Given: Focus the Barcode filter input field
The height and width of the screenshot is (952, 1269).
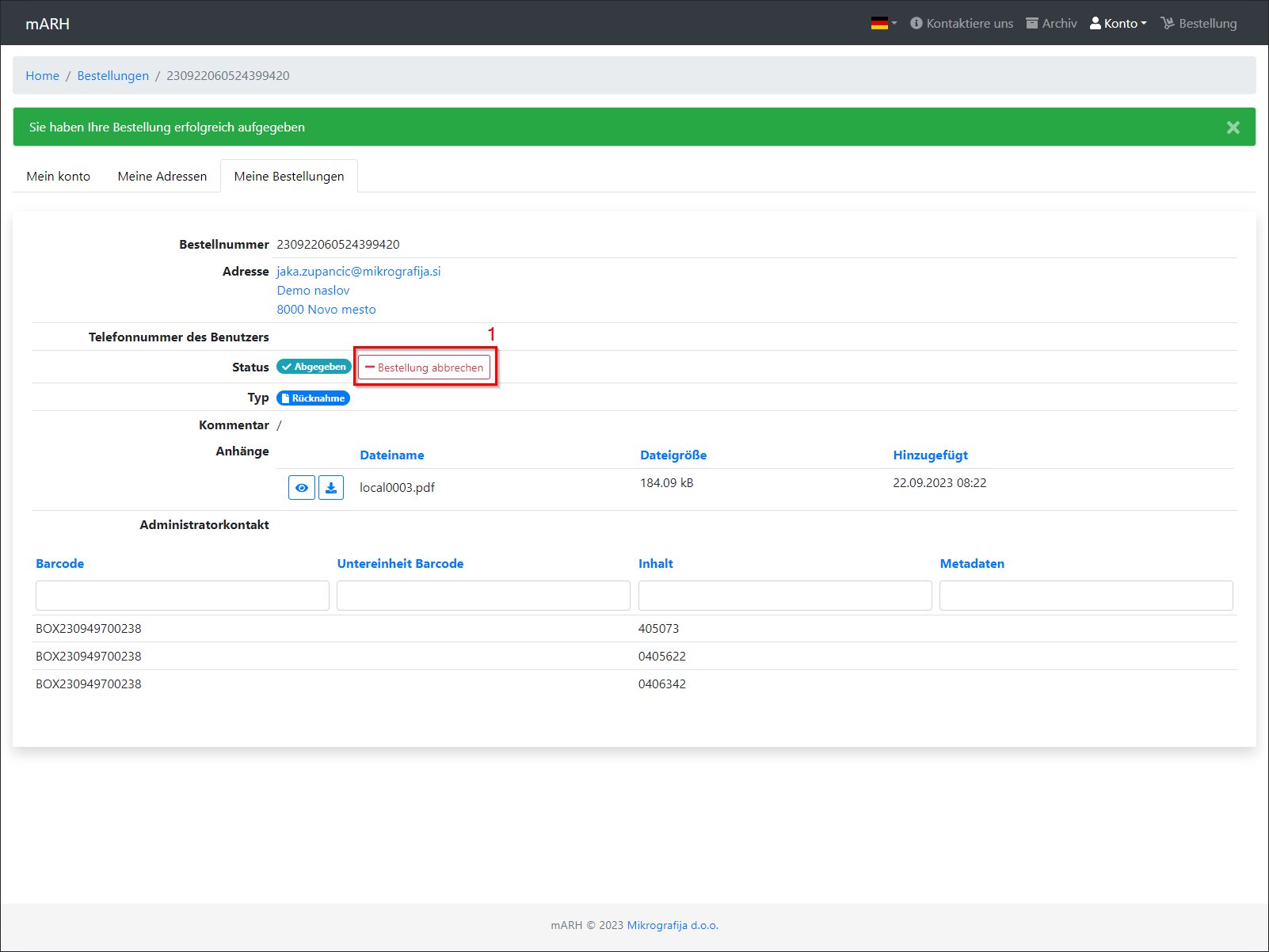Looking at the screenshot, I should point(182,596).
